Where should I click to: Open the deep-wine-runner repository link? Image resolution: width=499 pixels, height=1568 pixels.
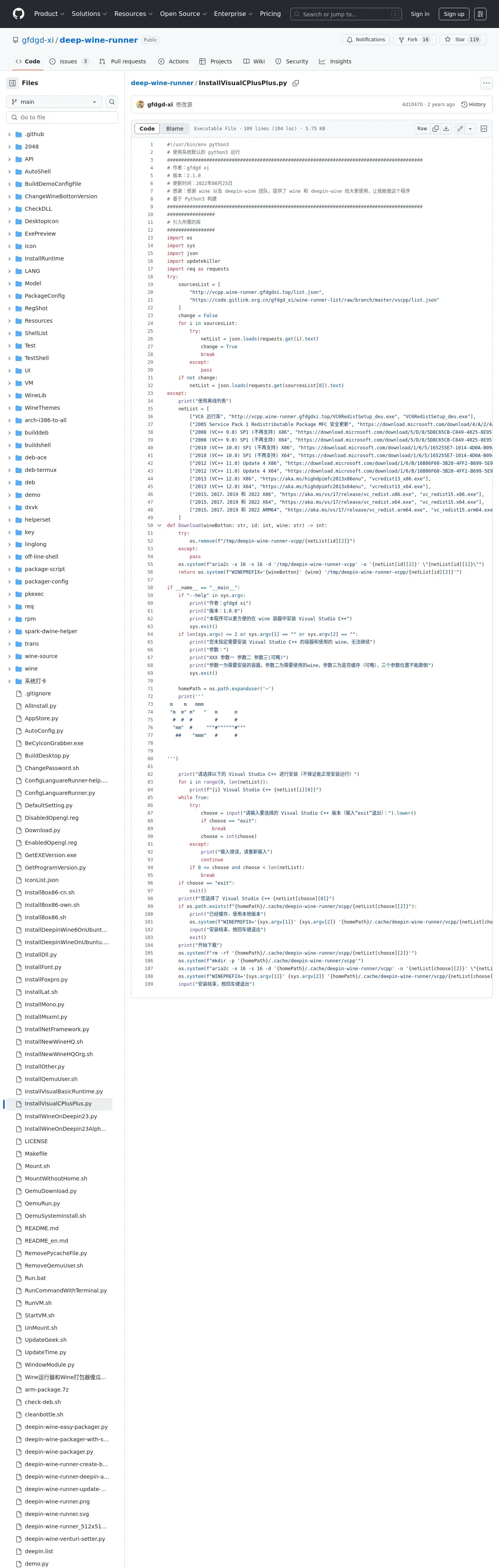pos(99,40)
